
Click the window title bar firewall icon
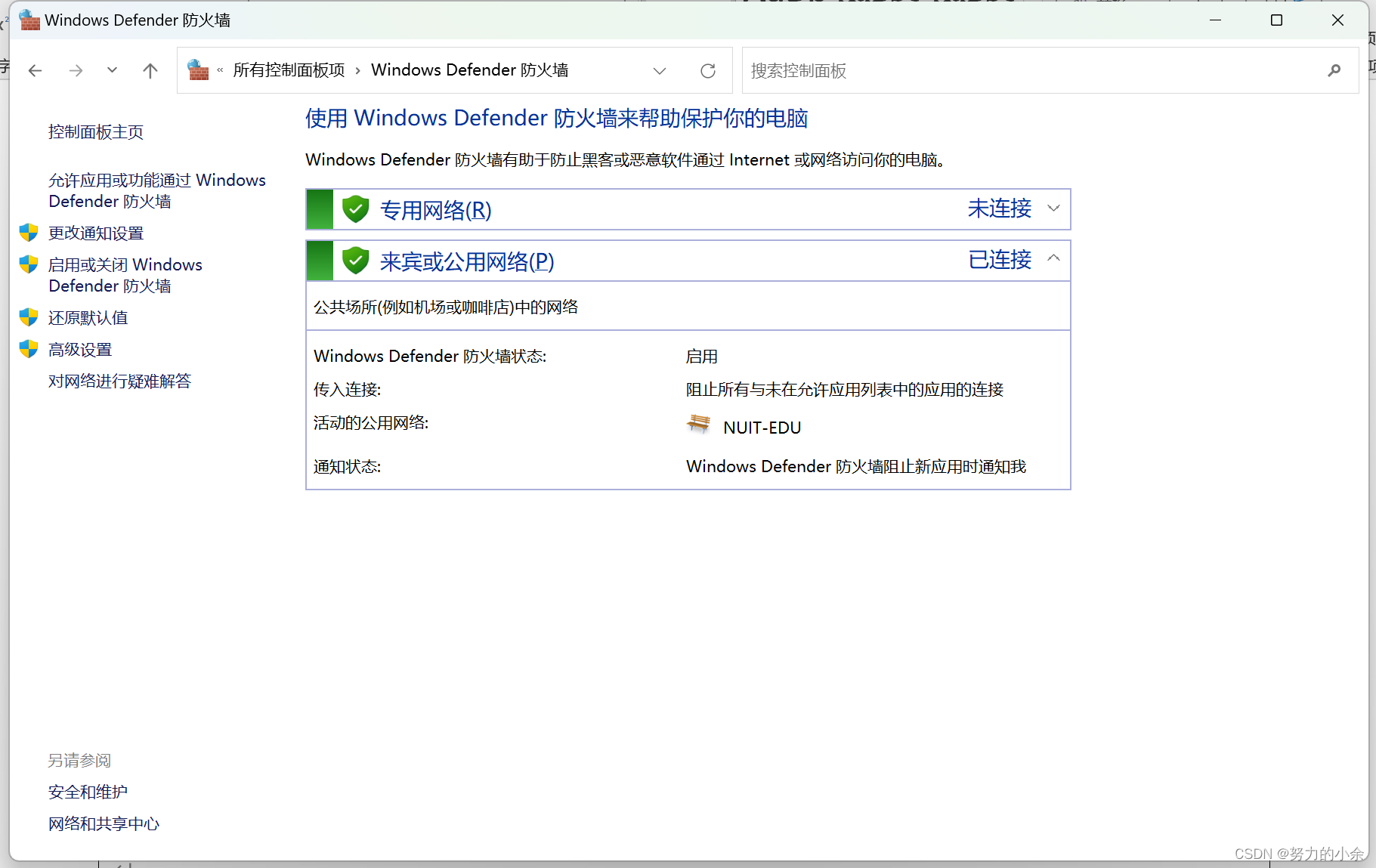tap(29, 20)
